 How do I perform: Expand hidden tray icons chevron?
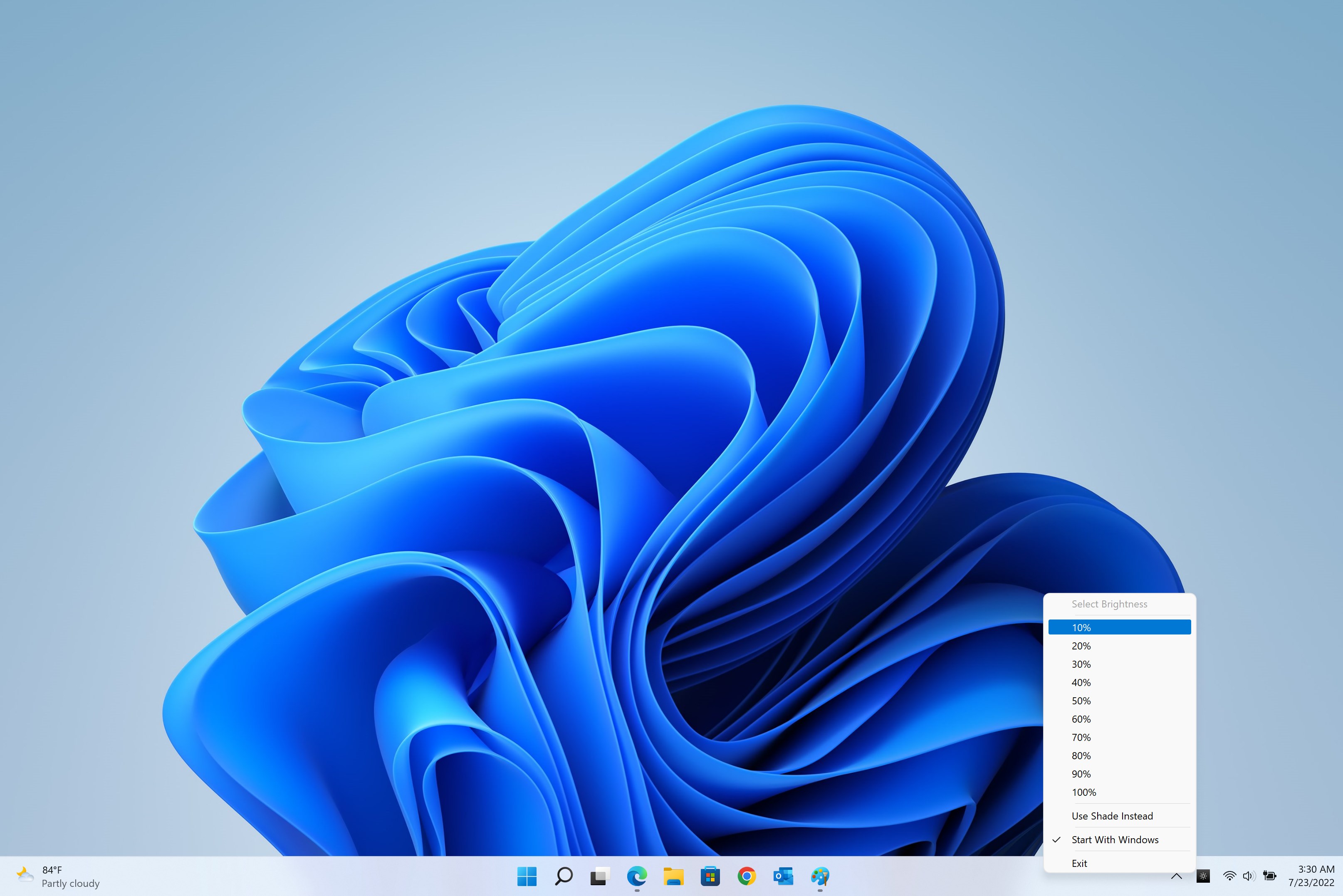point(1176,876)
